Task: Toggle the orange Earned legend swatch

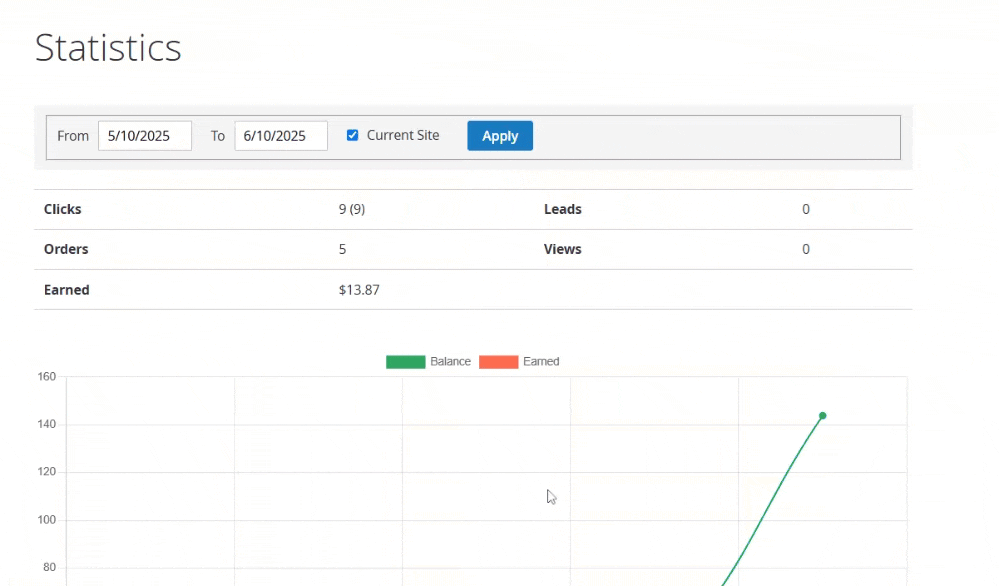Action: click(x=498, y=362)
